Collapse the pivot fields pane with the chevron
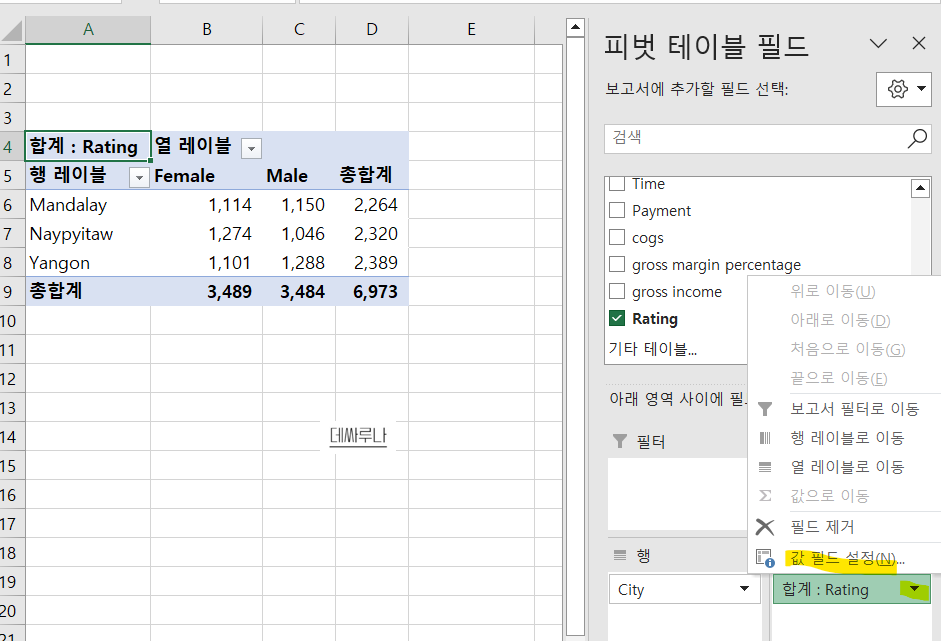This screenshot has height=641, width=941. (x=879, y=43)
